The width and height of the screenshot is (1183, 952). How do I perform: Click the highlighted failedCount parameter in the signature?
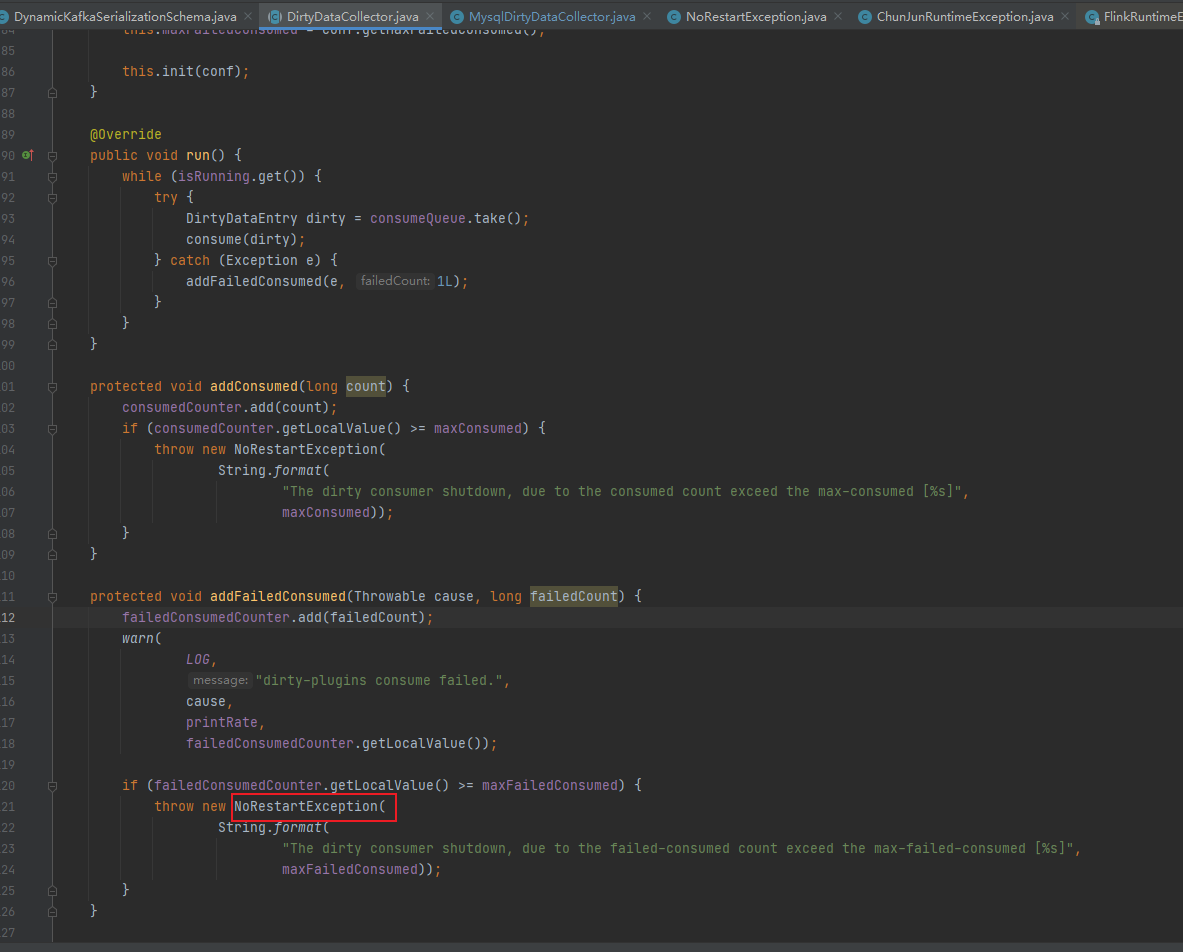coord(573,596)
